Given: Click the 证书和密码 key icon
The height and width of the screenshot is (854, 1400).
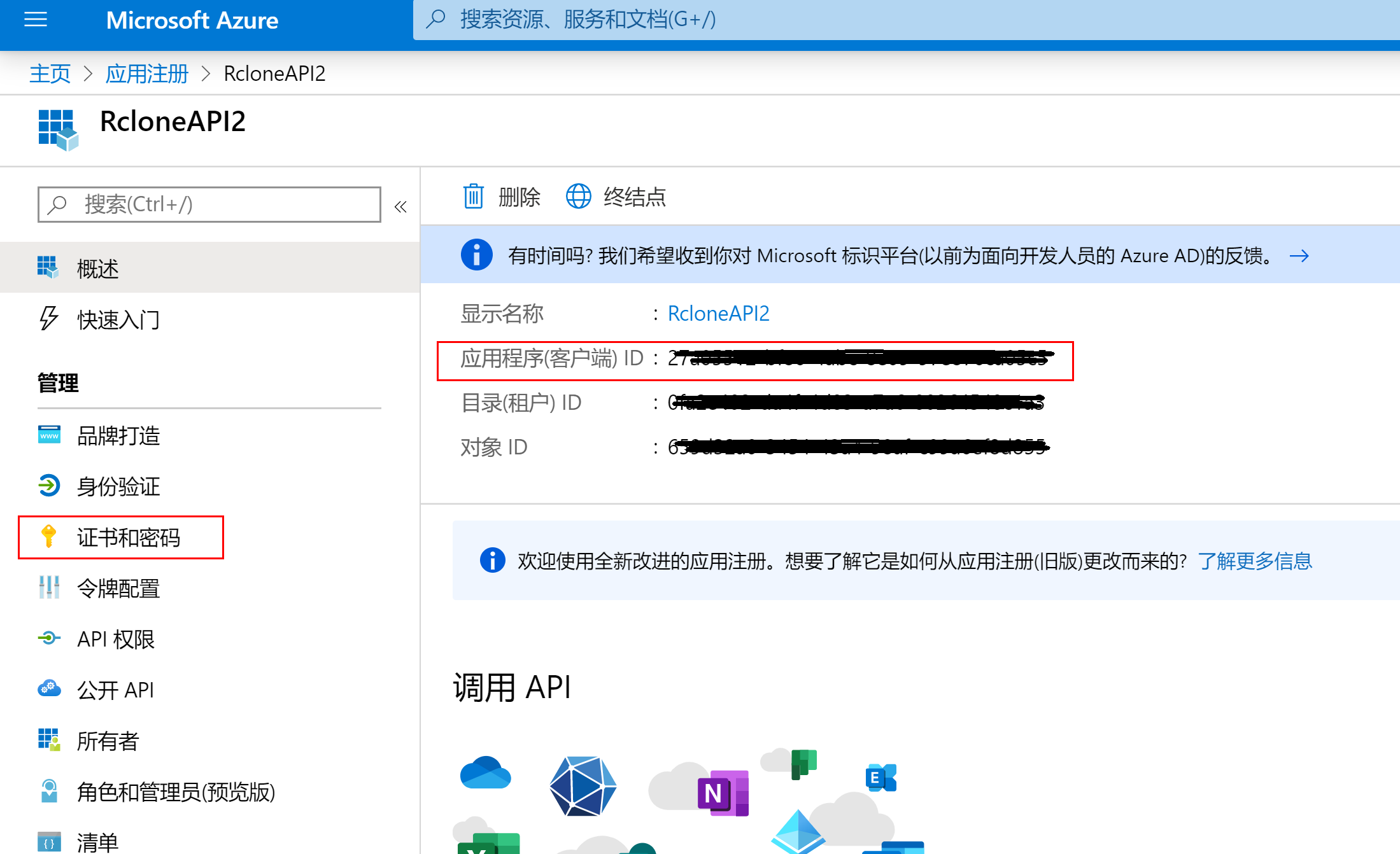Looking at the screenshot, I should click(x=48, y=536).
